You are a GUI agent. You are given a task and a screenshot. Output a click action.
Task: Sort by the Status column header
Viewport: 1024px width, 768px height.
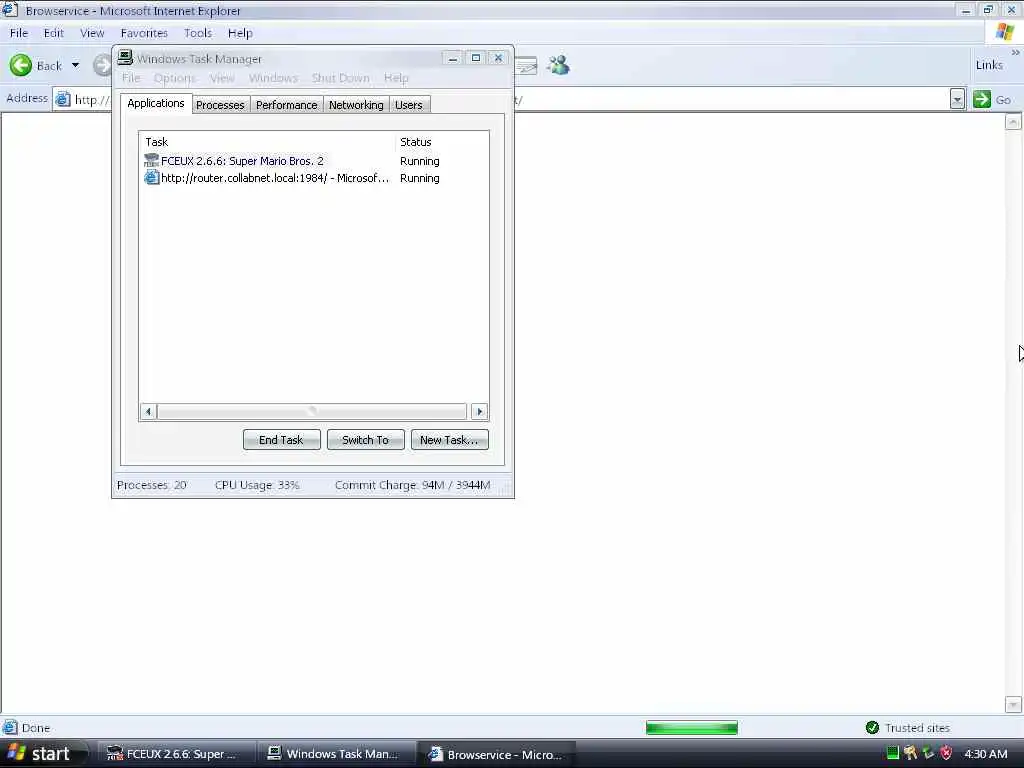[x=441, y=142]
